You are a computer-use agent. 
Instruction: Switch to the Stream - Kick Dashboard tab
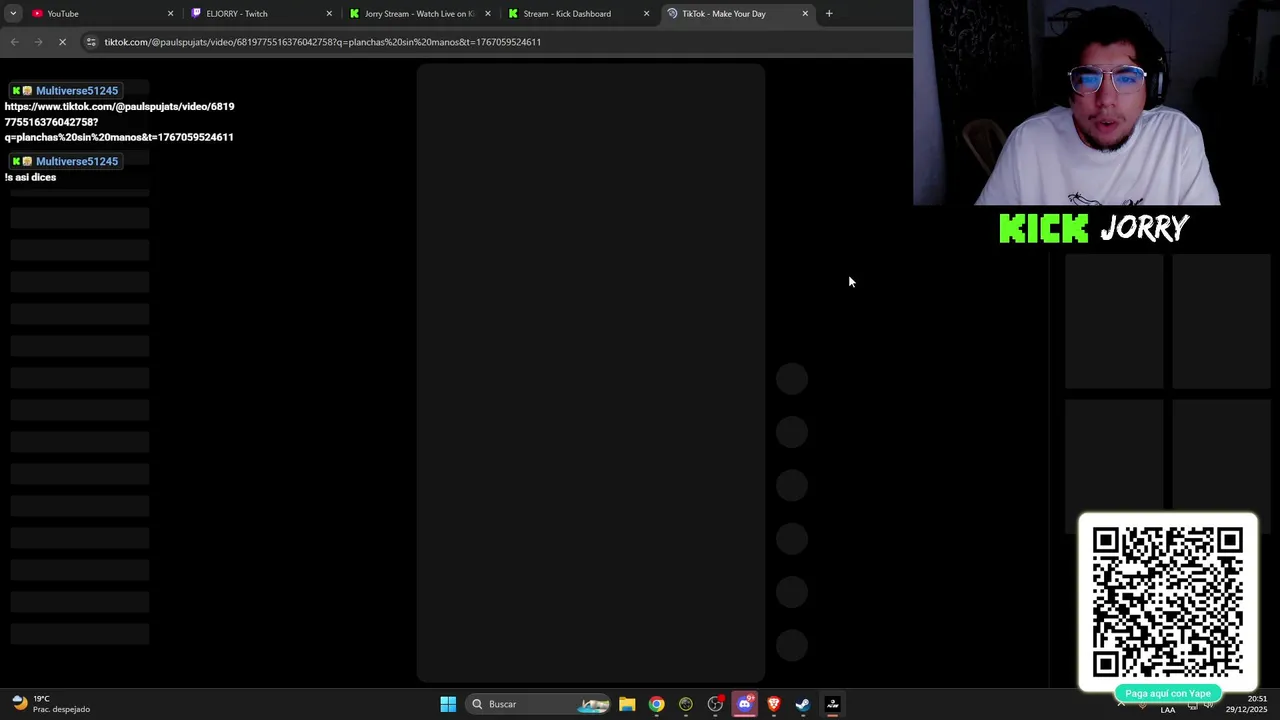coord(580,13)
